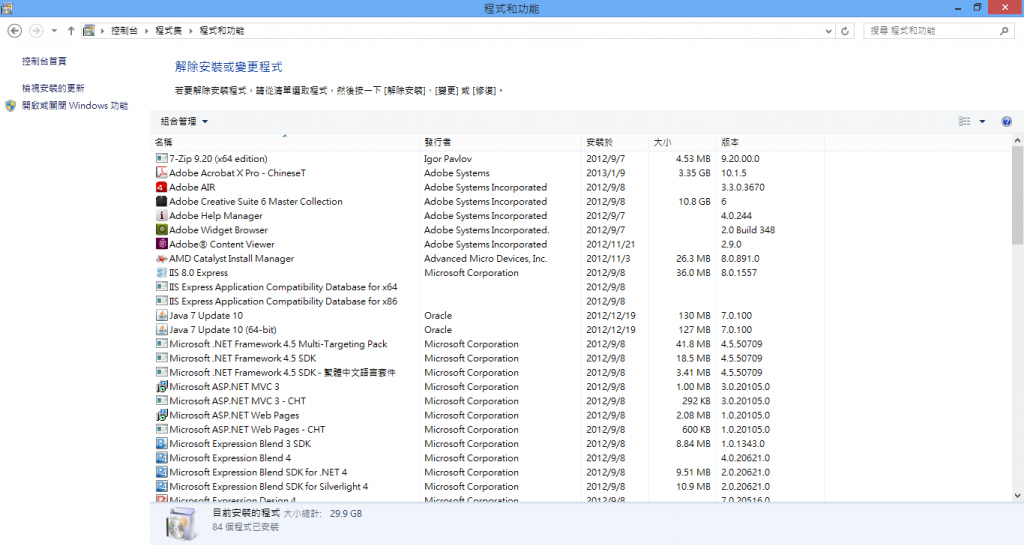
Task: Open the 組合管理 dropdown menu
Action: (184, 121)
